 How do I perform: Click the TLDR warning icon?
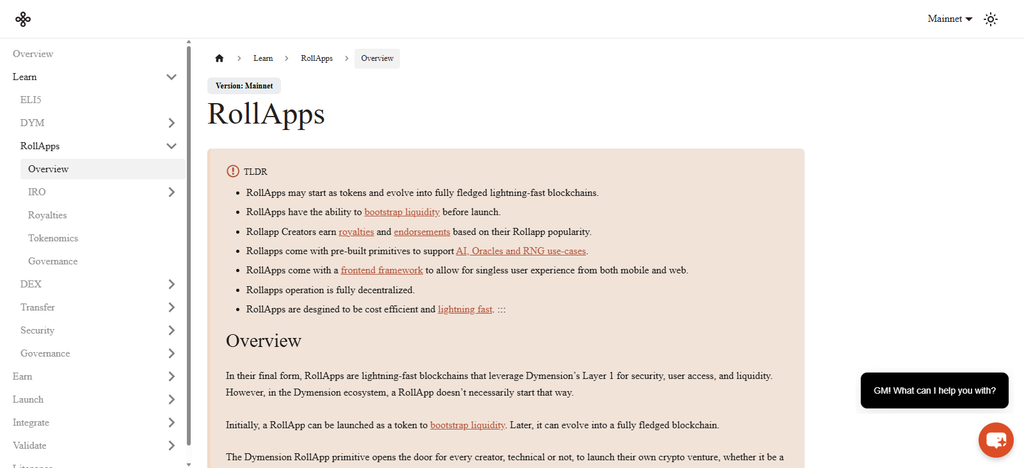pyautogui.click(x=233, y=171)
